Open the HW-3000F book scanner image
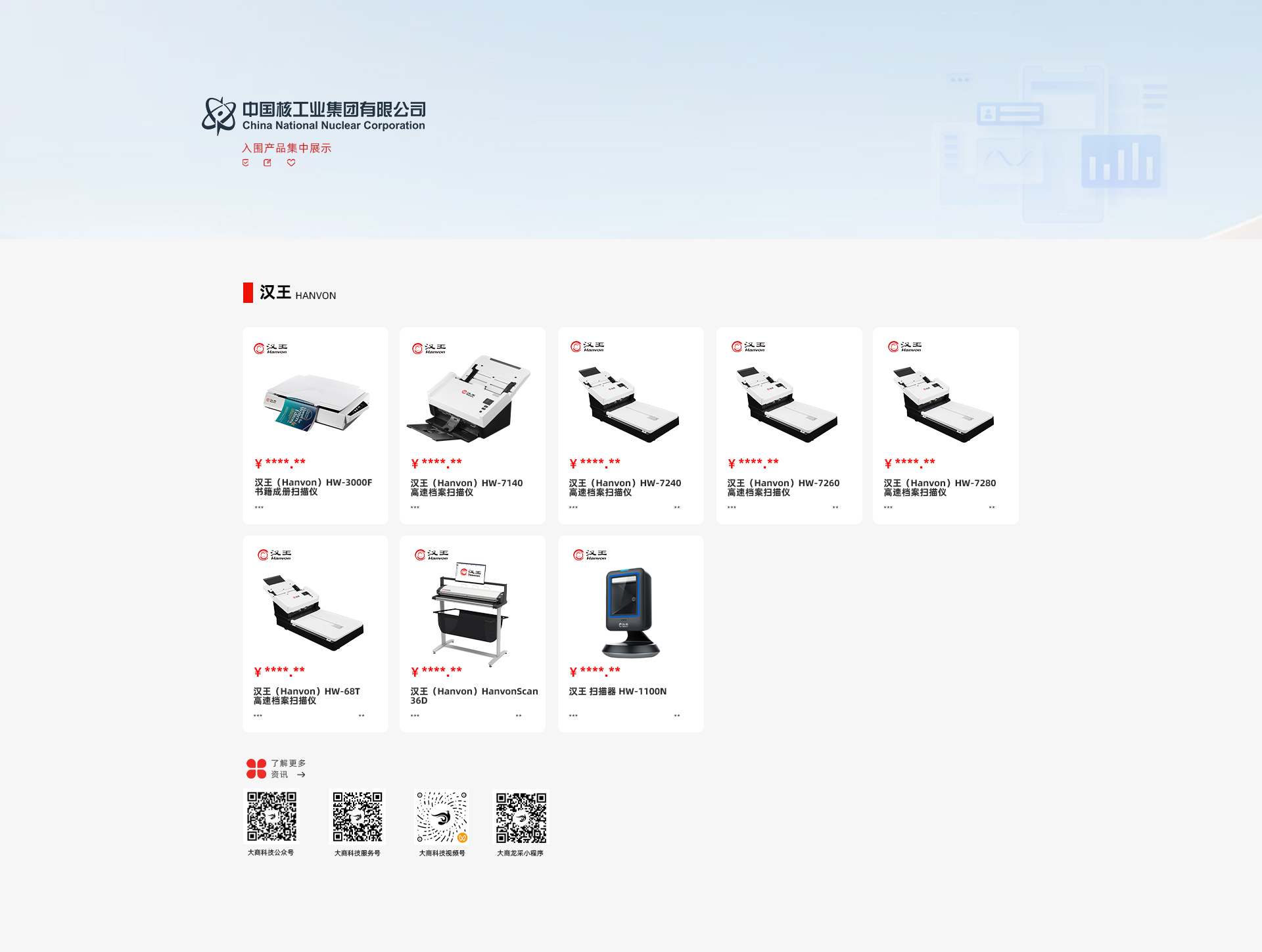The image size is (1262, 952). coord(316,403)
